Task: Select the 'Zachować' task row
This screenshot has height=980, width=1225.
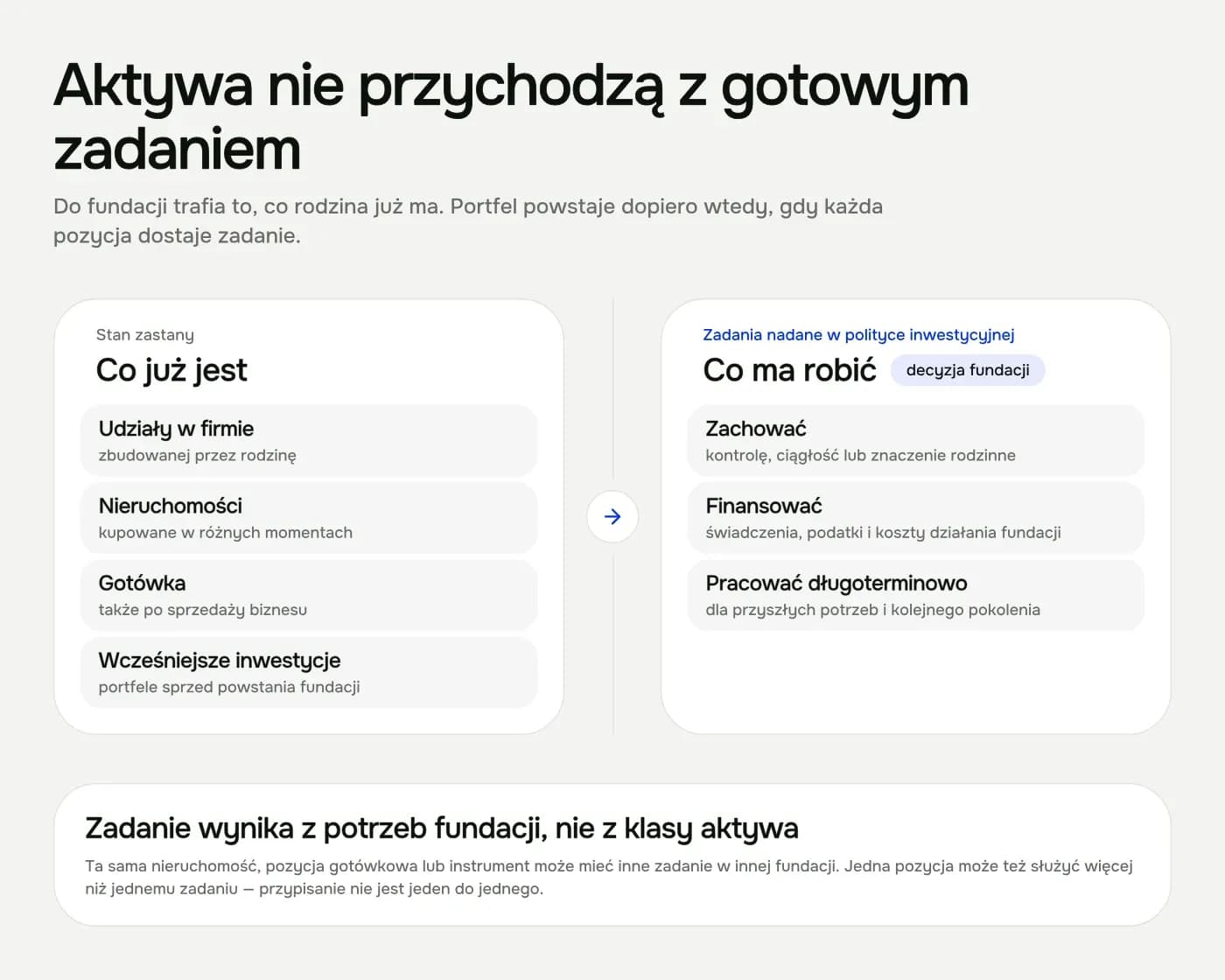Action: [916, 441]
